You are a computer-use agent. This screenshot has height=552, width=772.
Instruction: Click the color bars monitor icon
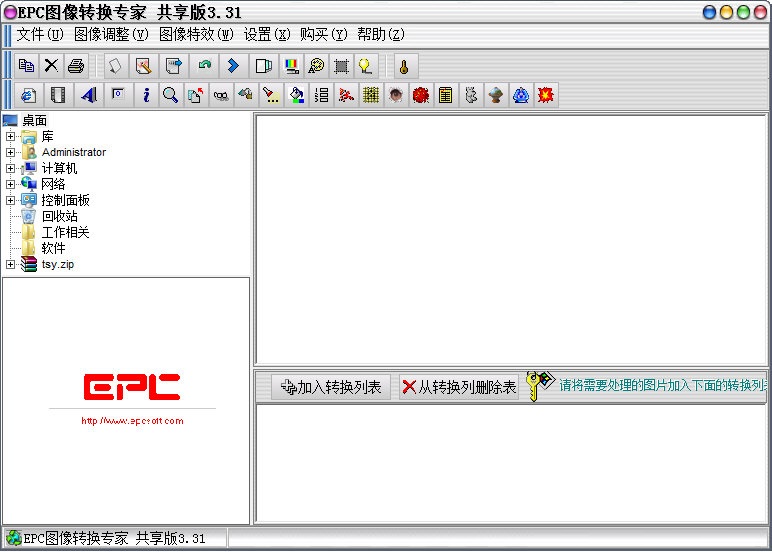click(x=291, y=65)
